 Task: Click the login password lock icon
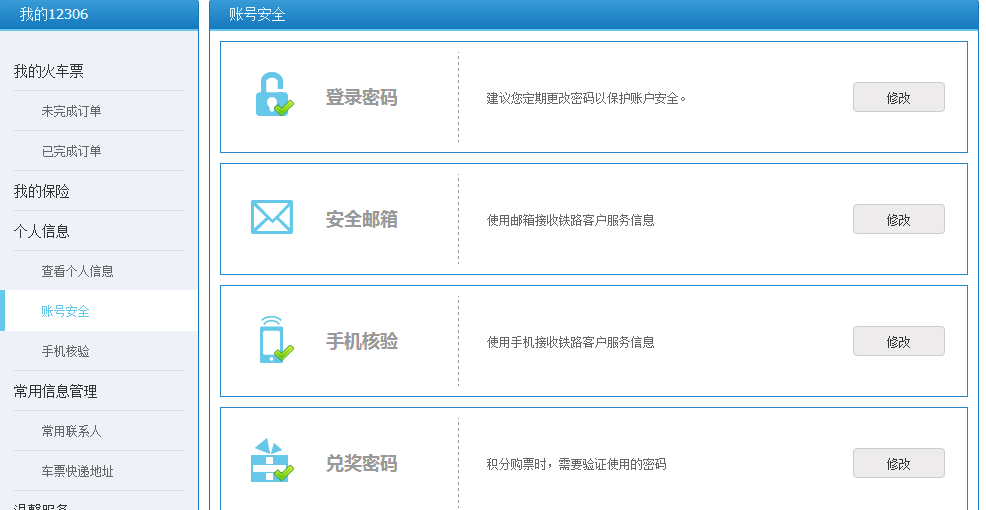click(x=274, y=95)
